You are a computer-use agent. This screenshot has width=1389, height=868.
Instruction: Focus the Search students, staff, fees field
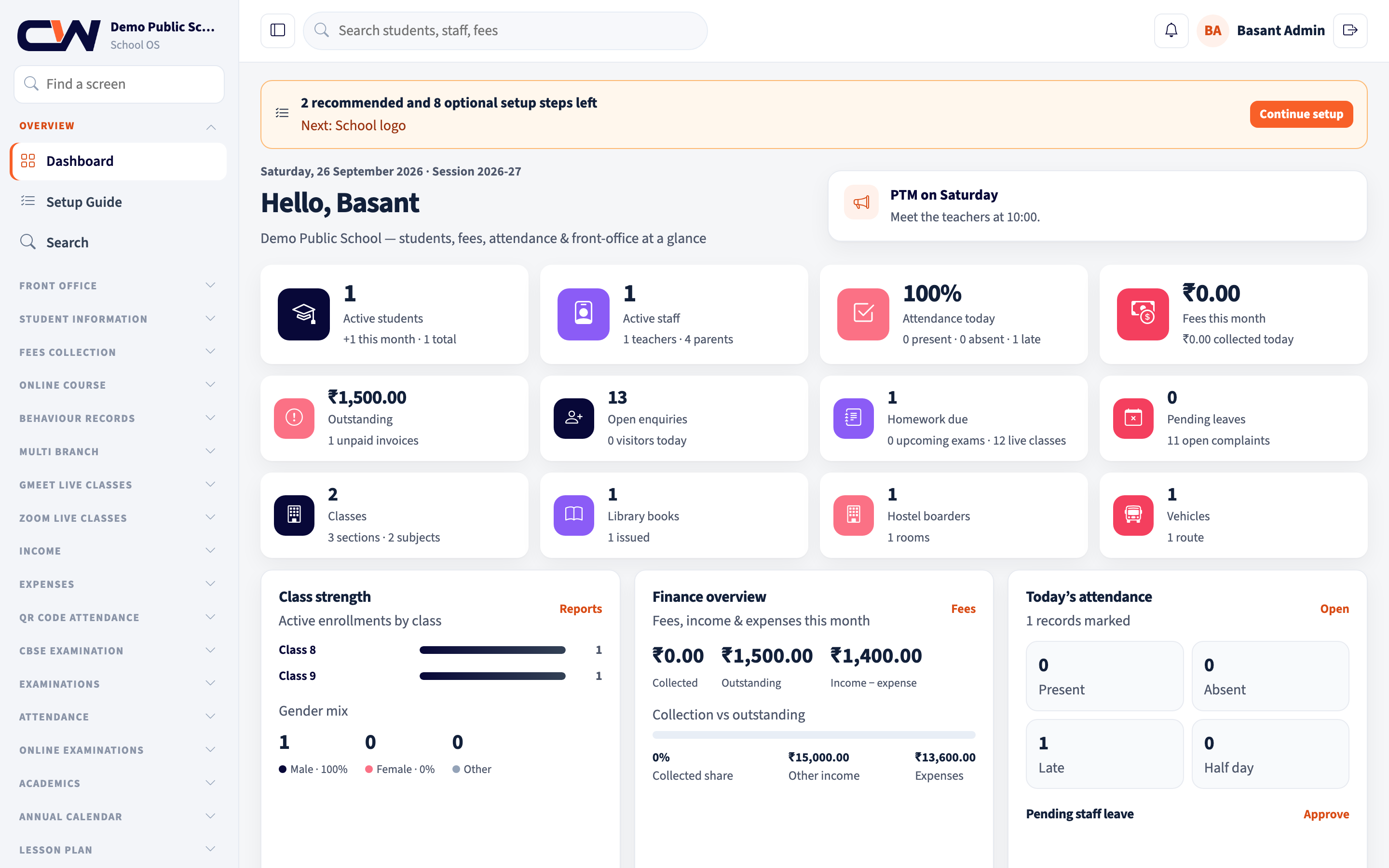pyautogui.click(x=505, y=30)
